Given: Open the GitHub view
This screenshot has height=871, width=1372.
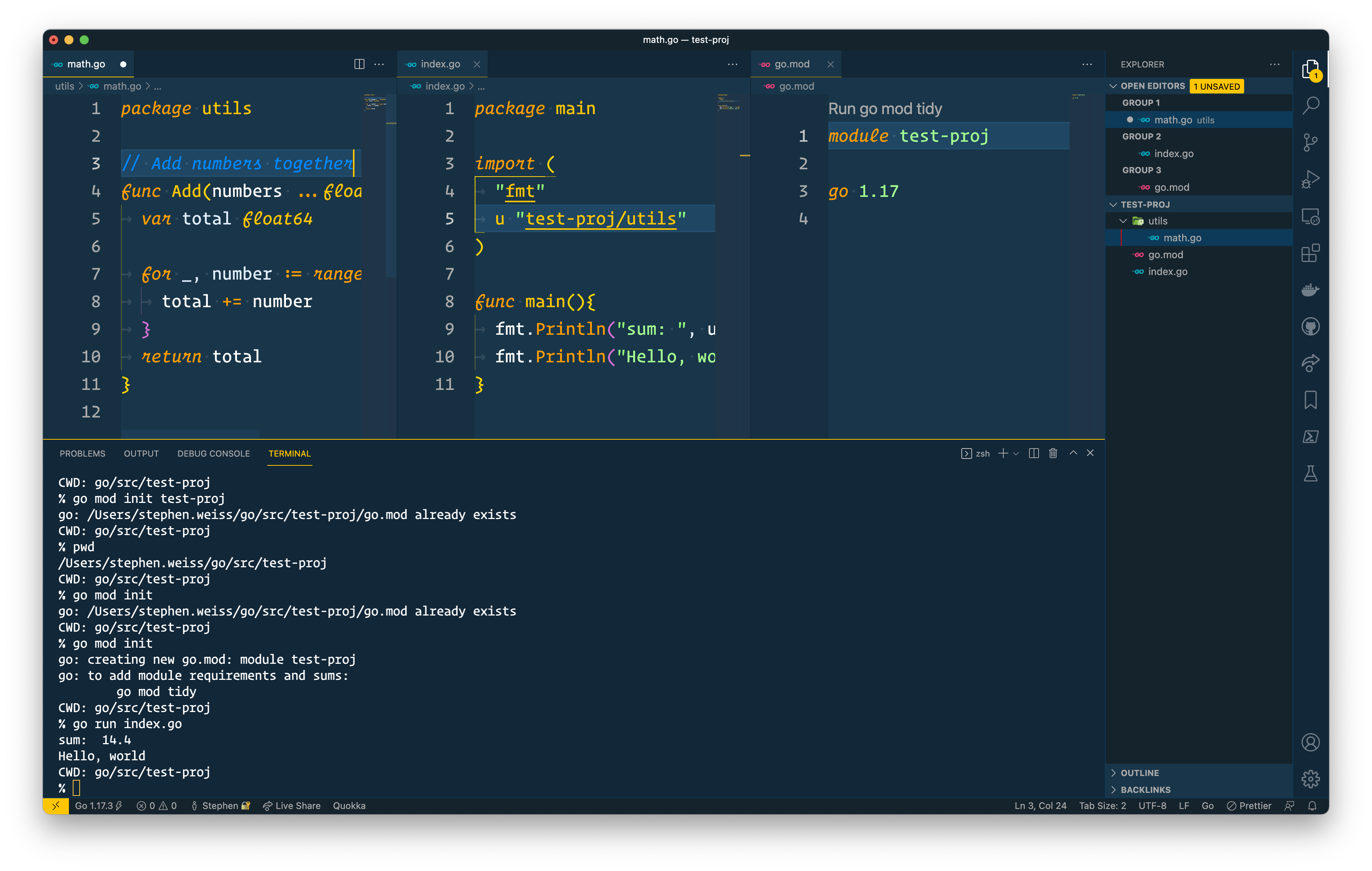Looking at the screenshot, I should click(1310, 327).
